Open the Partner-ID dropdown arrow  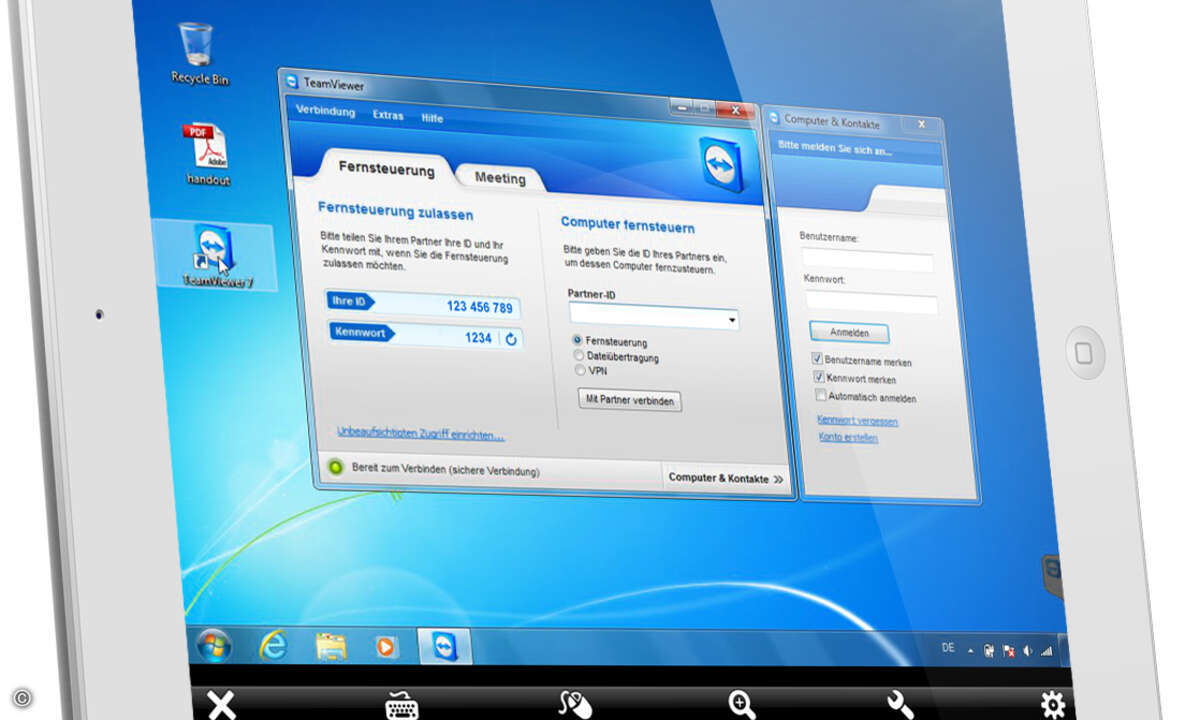click(x=732, y=321)
